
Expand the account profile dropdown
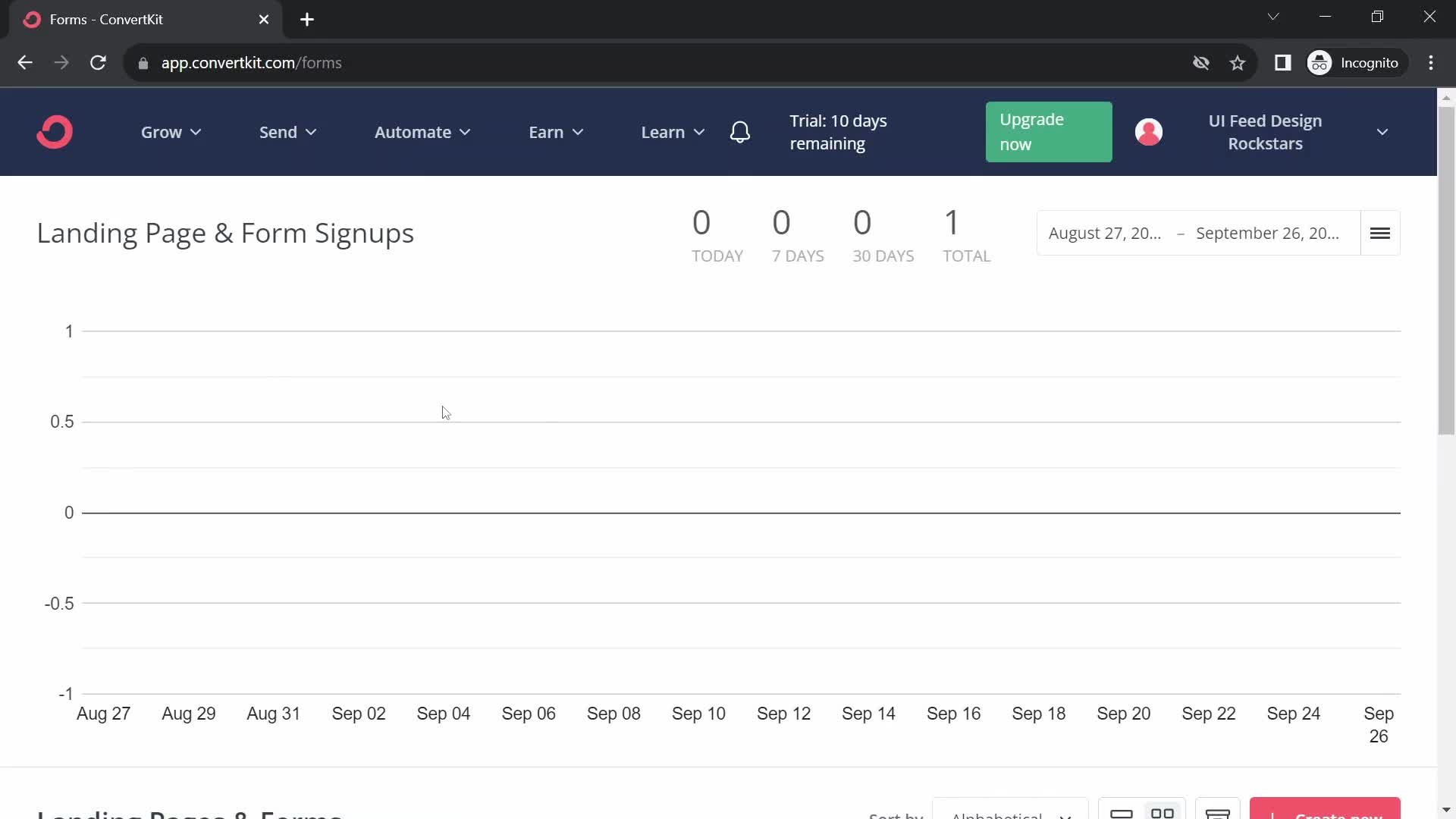click(1383, 131)
